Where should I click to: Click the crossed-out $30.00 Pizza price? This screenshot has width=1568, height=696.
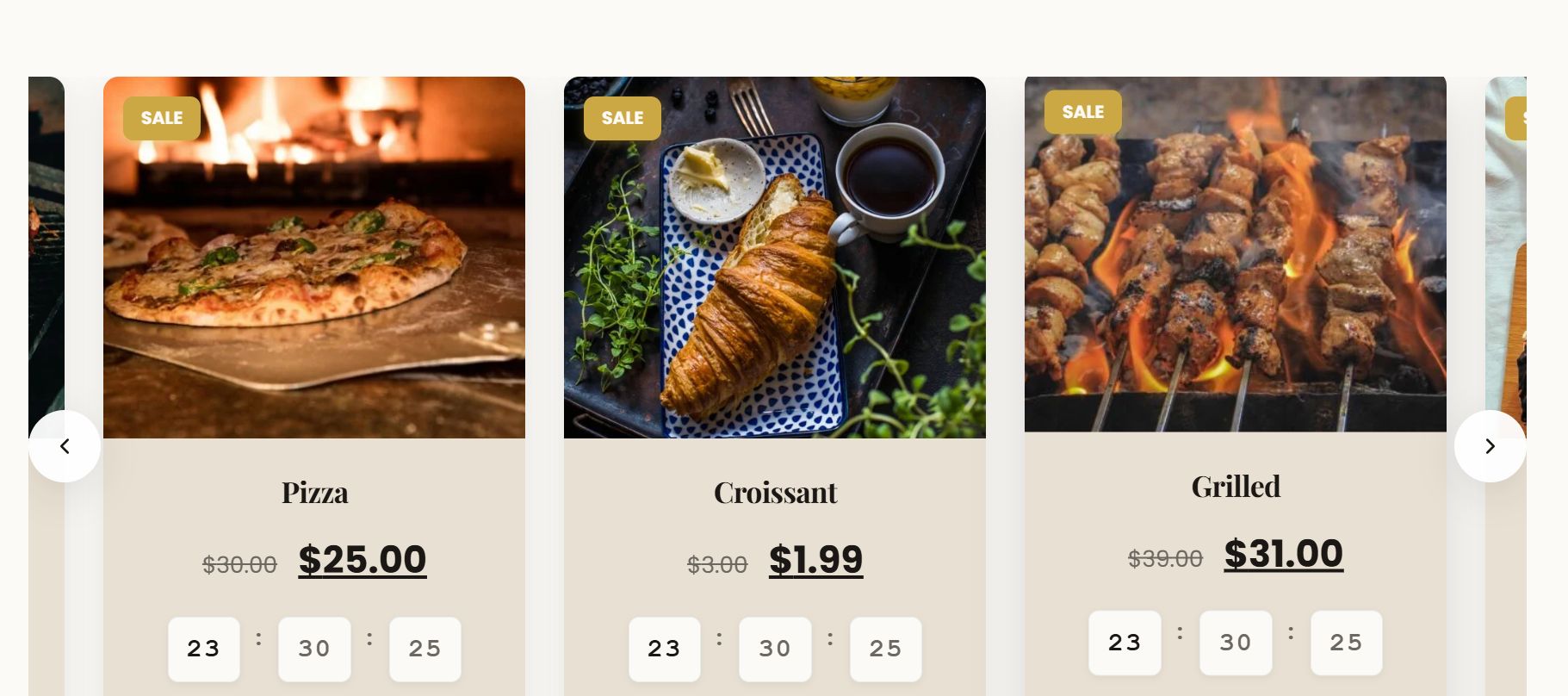coord(239,565)
